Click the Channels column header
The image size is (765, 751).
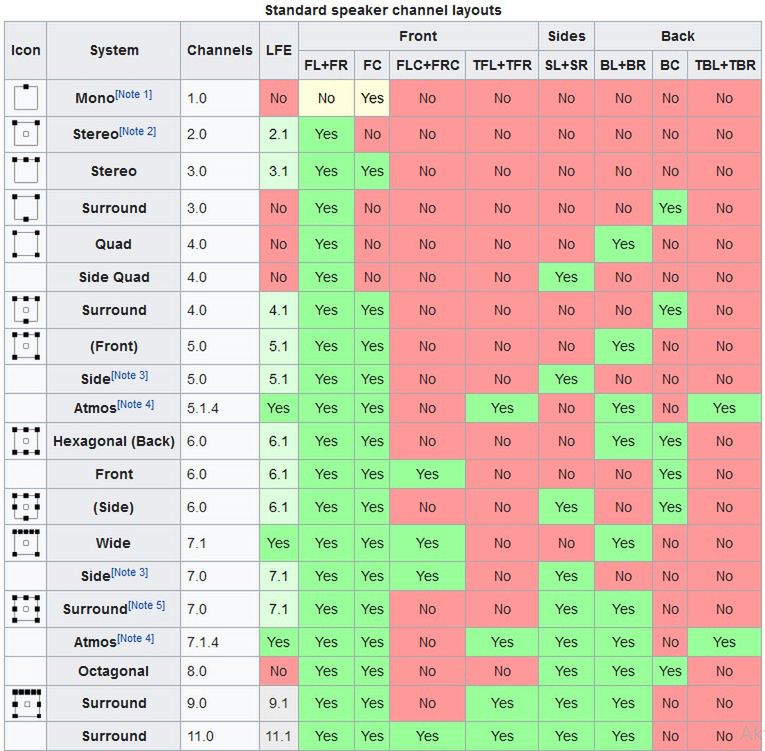[x=220, y=50]
